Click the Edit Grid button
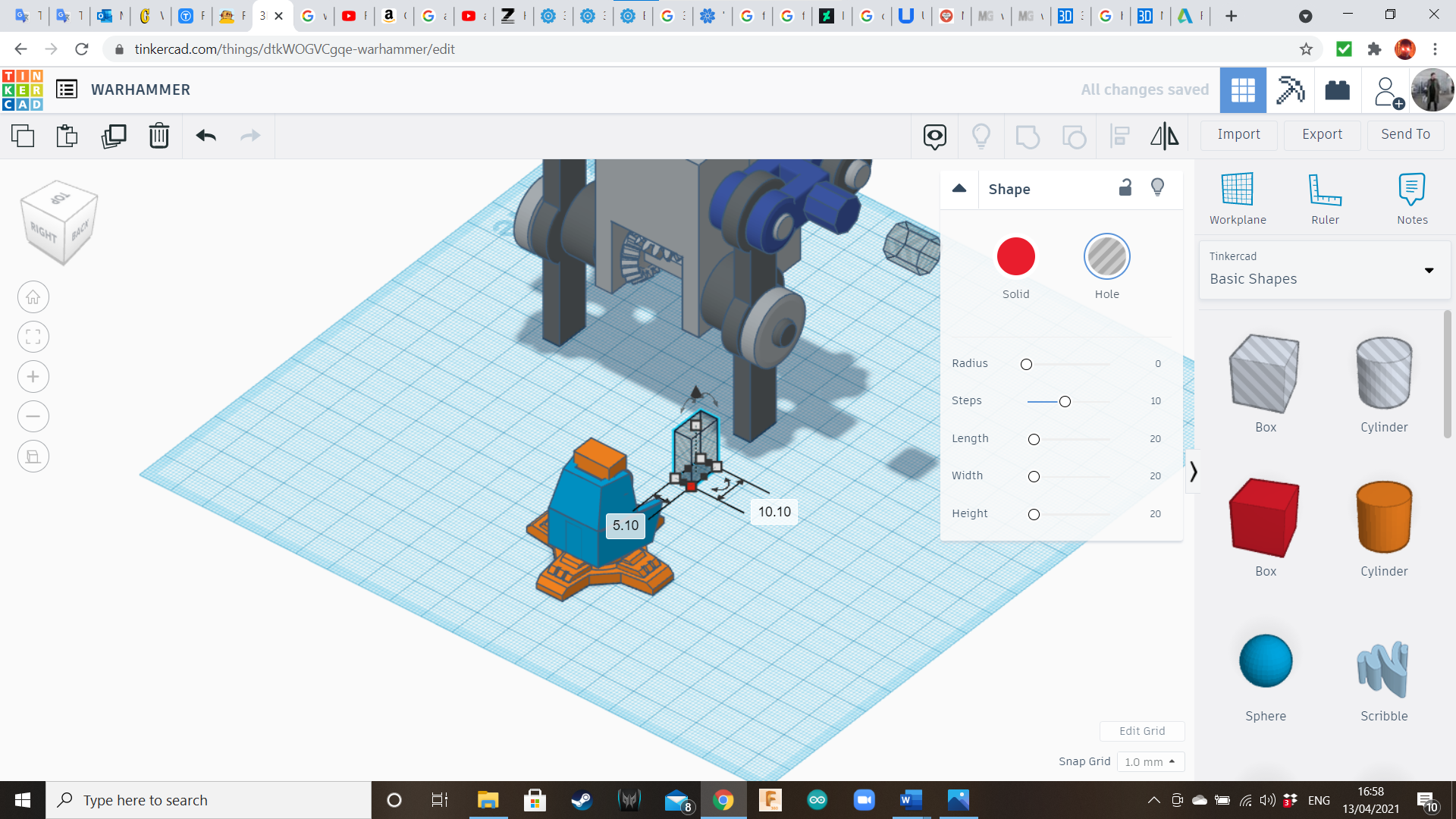The height and width of the screenshot is (819, 1456). (1142, 731)
